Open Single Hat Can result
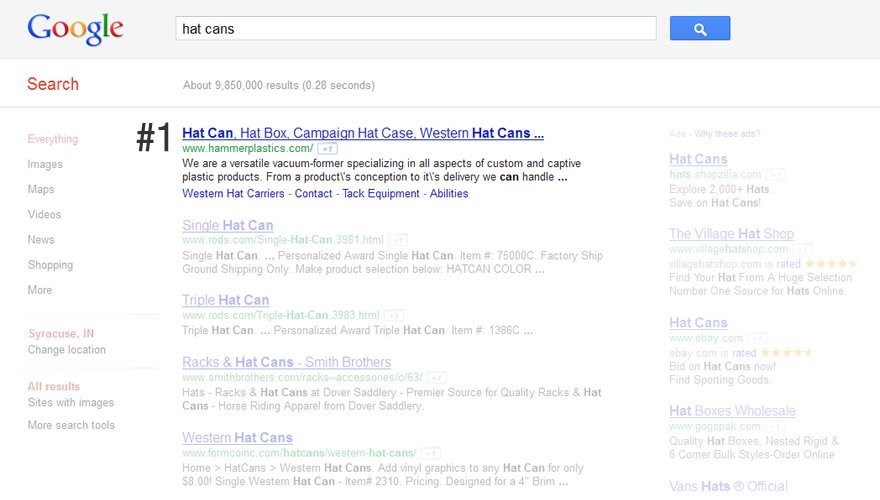Viewport: 880px width, 500px height. pyautogui.click(x=228, y=225)
